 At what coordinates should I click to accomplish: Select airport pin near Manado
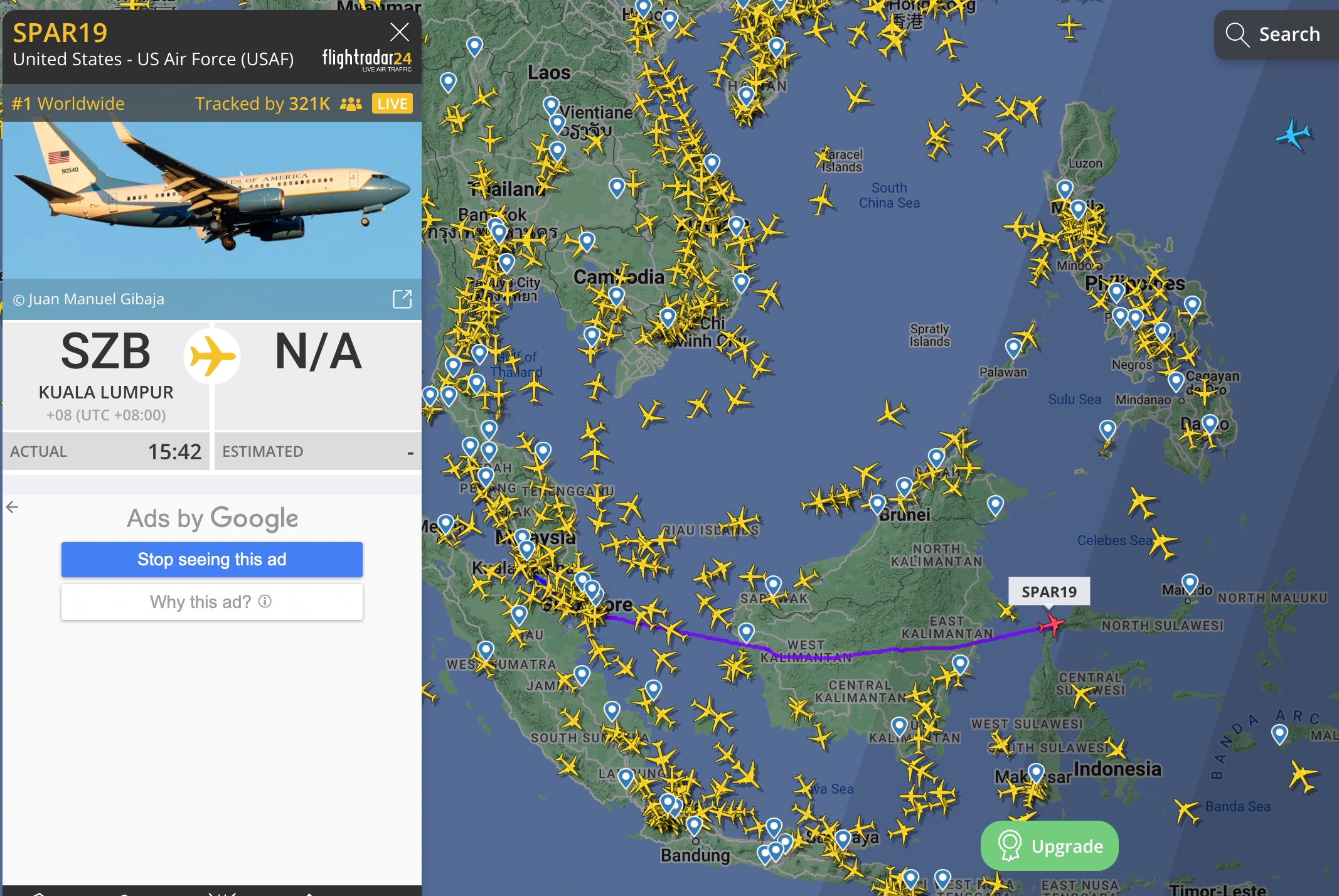tap(1190, 584)
